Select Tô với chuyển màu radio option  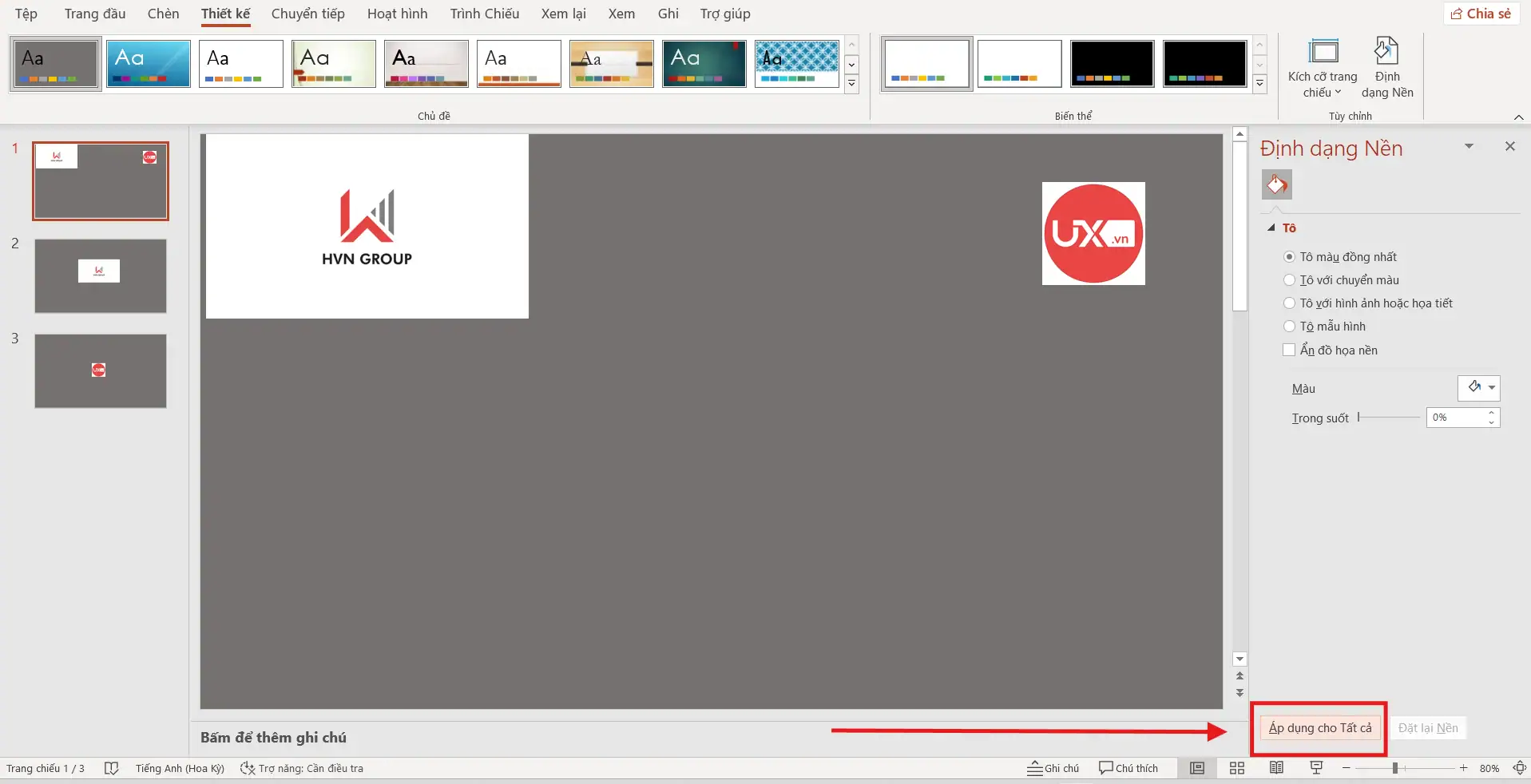click(x=1289, y=280)
